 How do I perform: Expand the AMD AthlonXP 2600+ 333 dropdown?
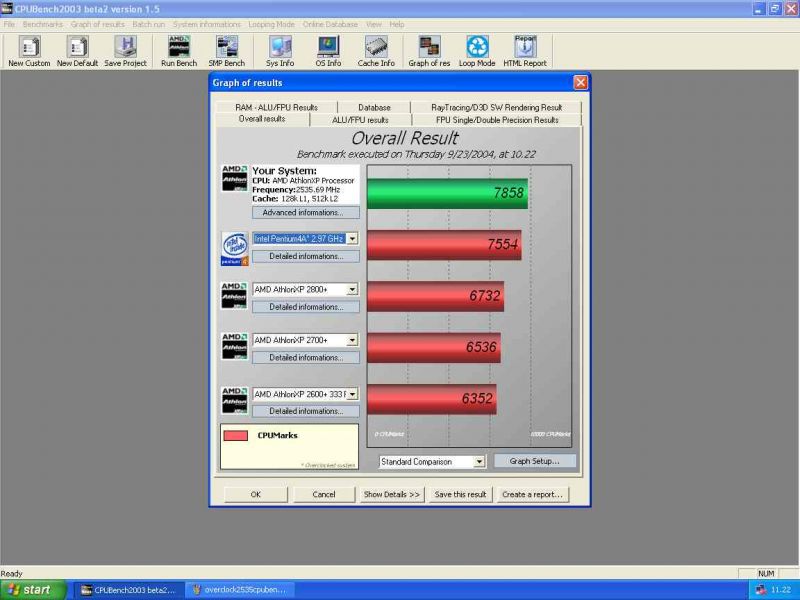(352, 394)
